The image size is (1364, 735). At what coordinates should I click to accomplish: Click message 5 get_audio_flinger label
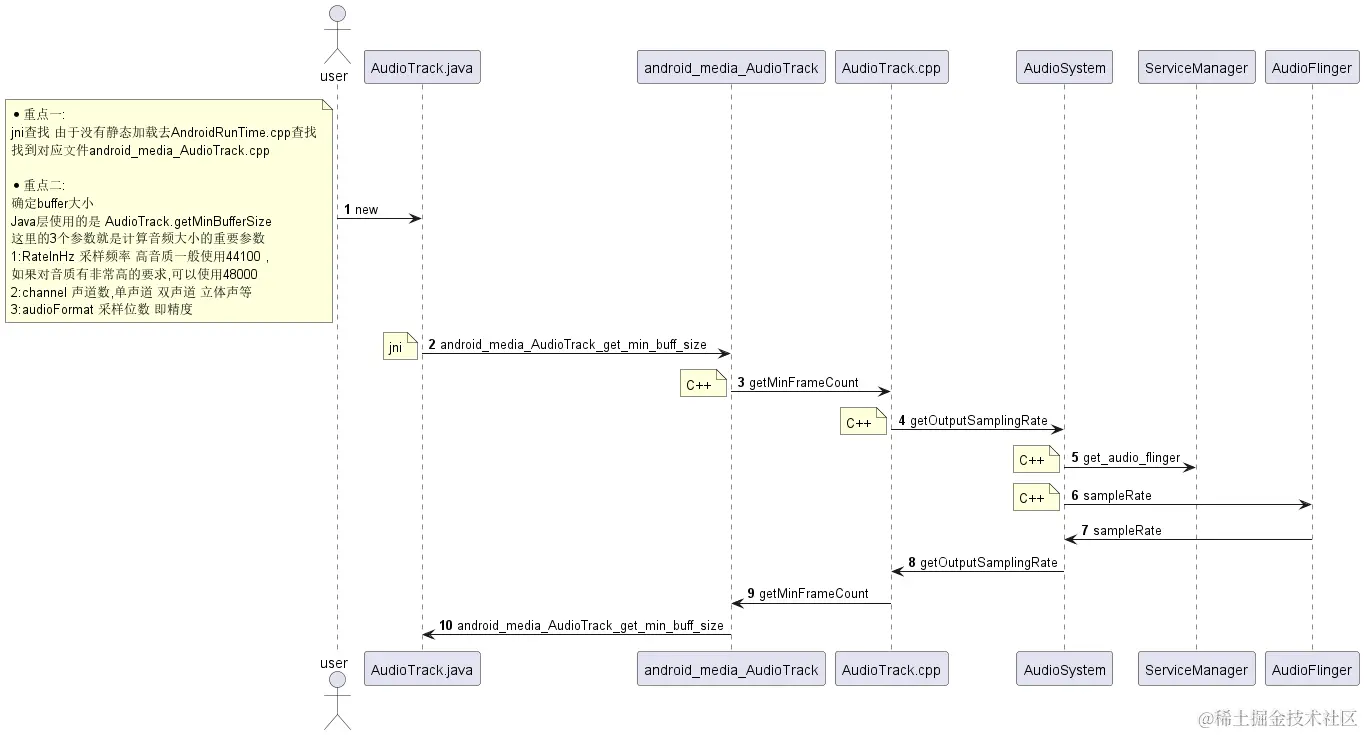pos(1125,458)
